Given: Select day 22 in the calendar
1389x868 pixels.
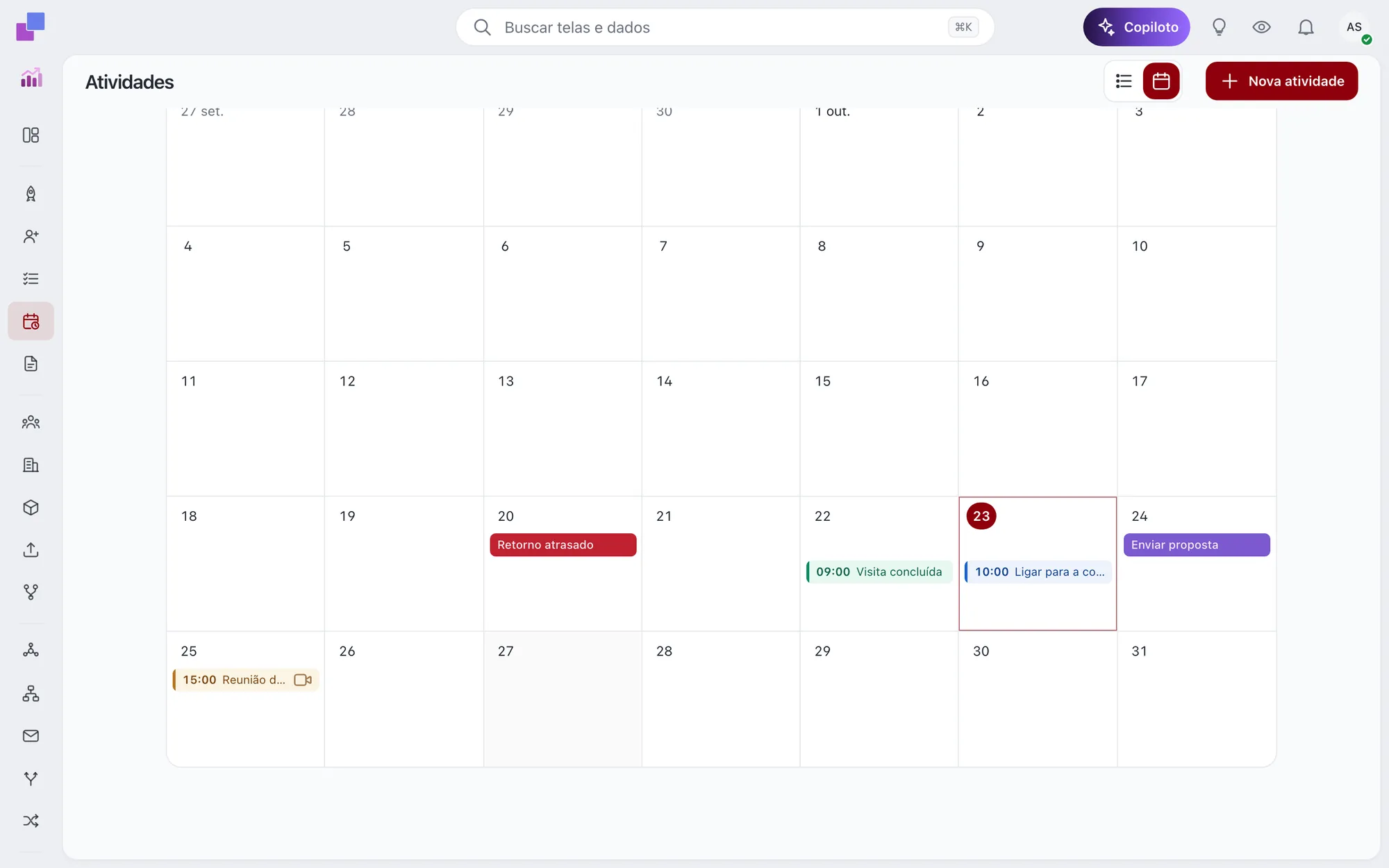Looking at the screenshot, I should pyautogui.click(x=823, y=516).
